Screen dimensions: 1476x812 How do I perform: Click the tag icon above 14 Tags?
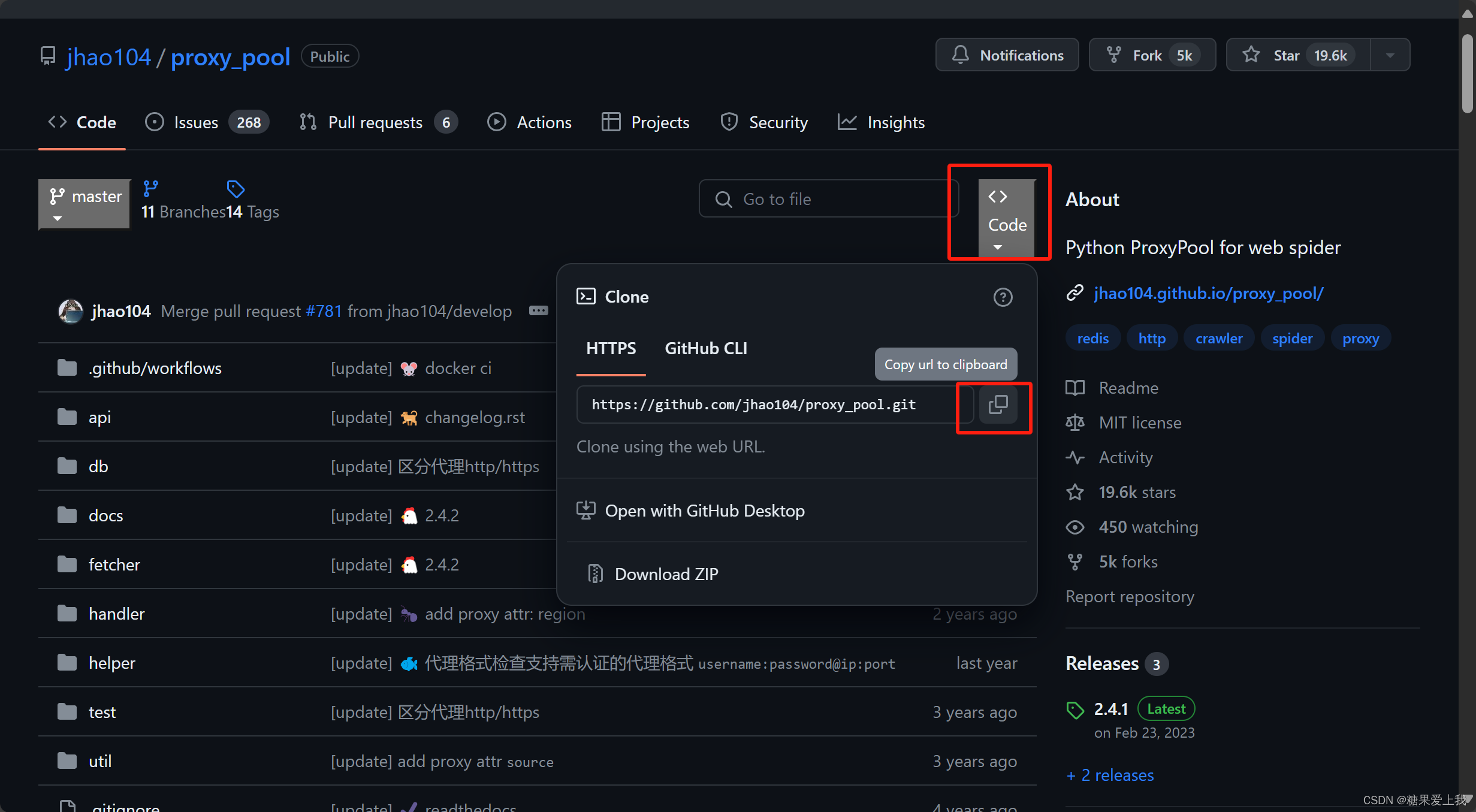click(x=236, y=189)
